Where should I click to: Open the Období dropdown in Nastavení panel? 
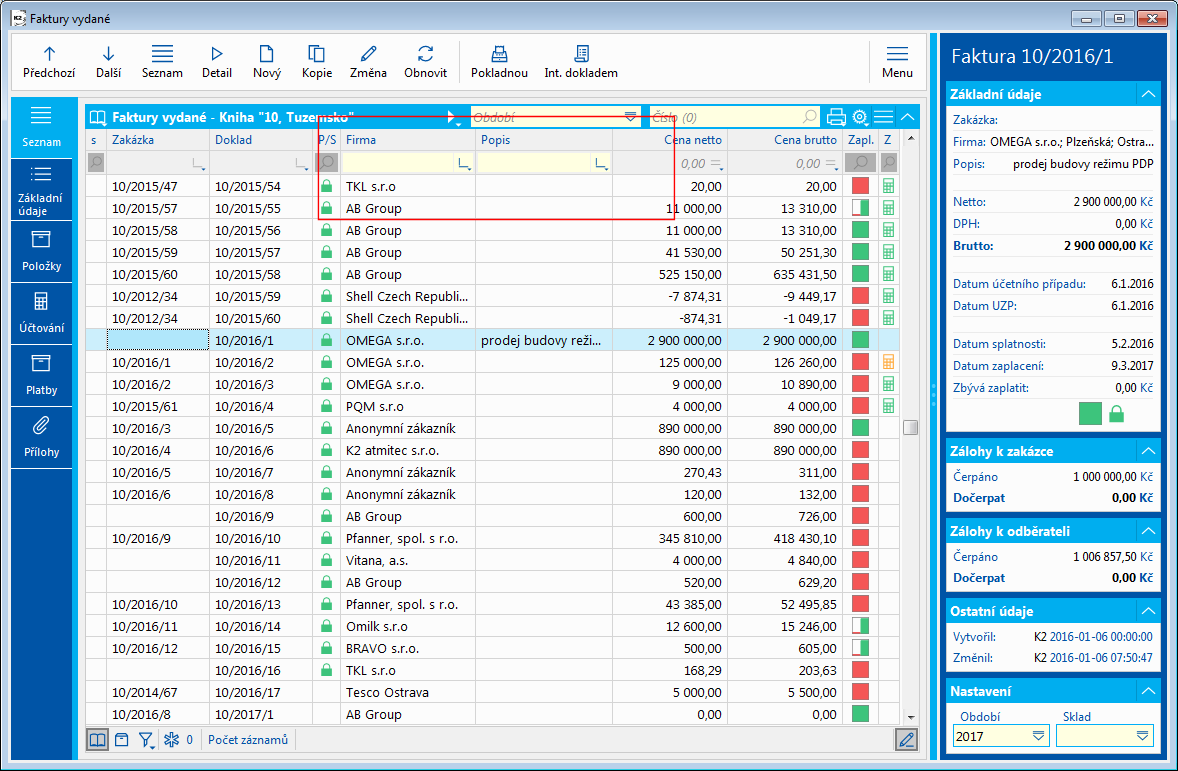click(1038, 736)
